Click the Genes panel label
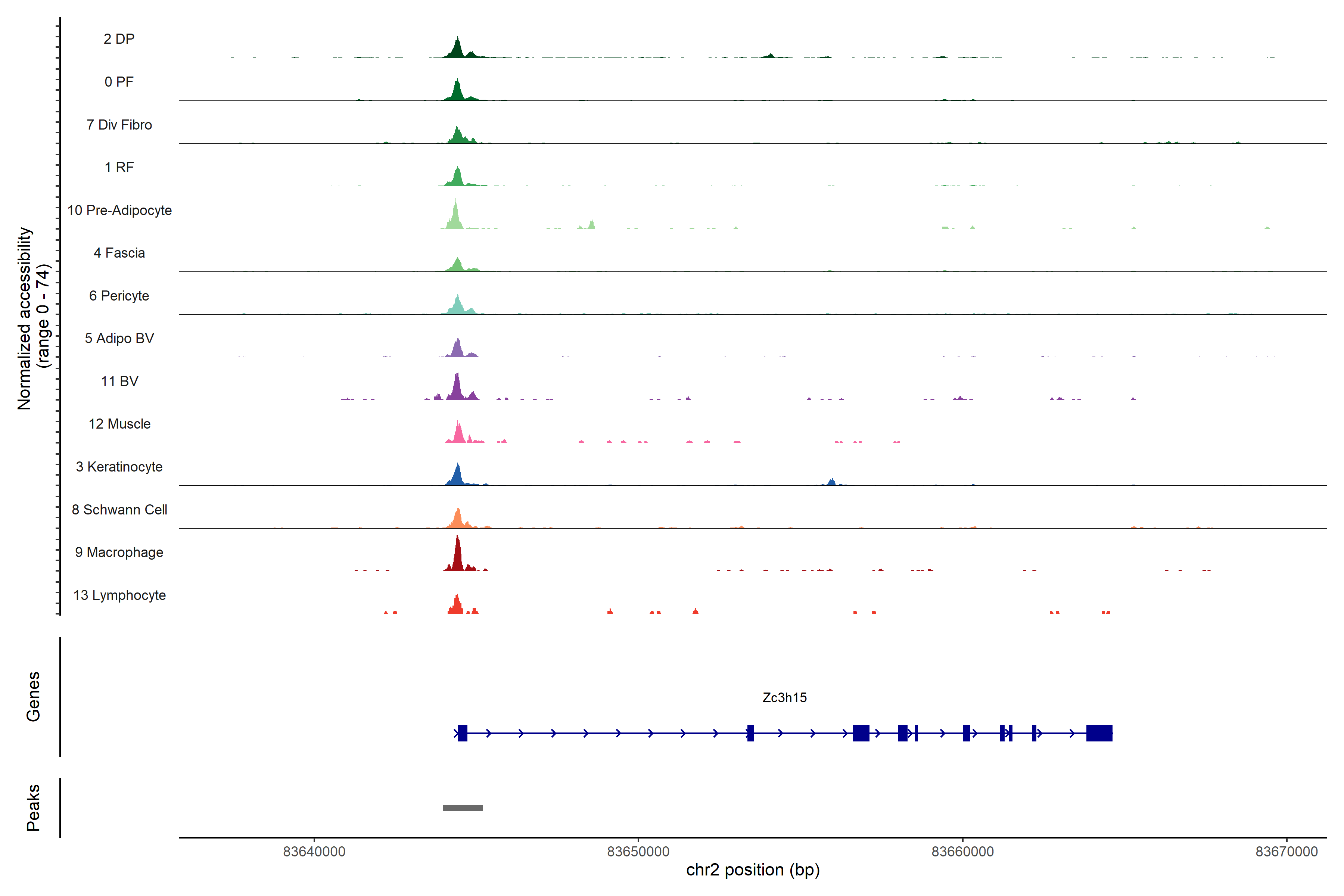This screenshot has width=1344, height=896. 33,696
